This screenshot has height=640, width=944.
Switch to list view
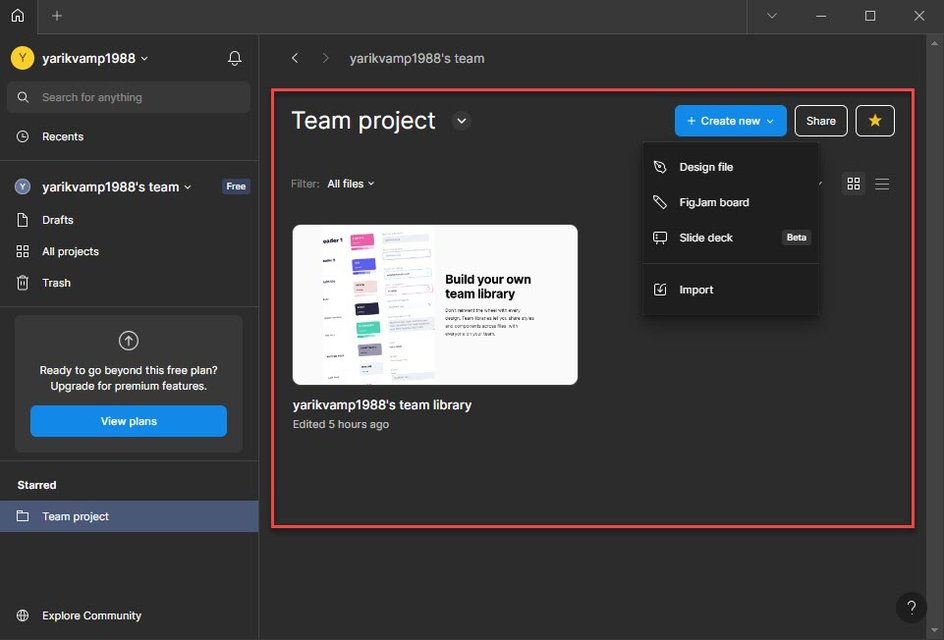pyautogui.click(x=882, y=184)
